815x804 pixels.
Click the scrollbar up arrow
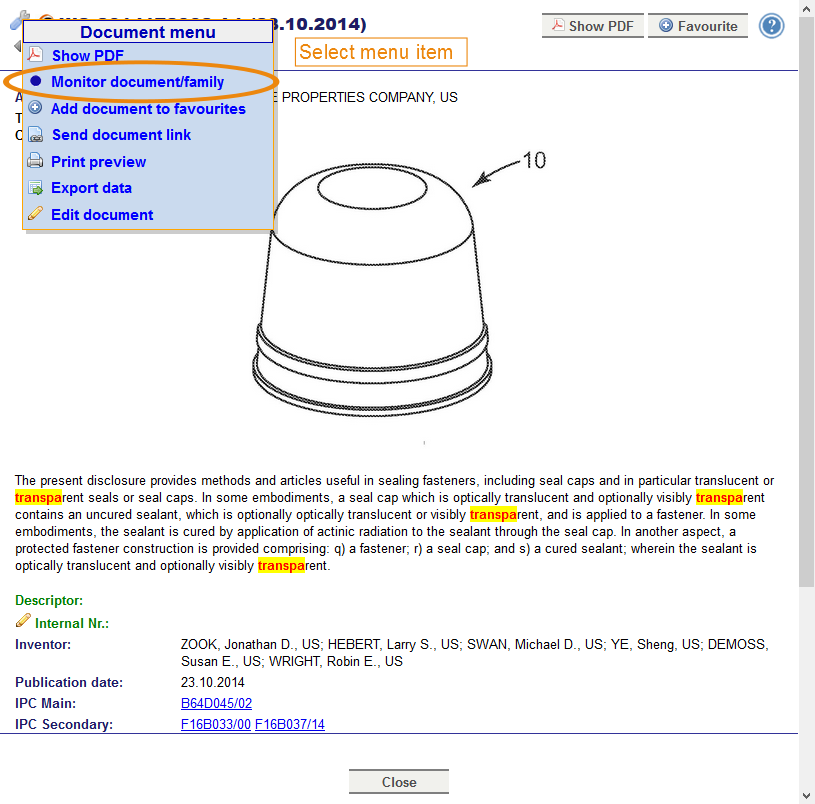coord(807,7)
